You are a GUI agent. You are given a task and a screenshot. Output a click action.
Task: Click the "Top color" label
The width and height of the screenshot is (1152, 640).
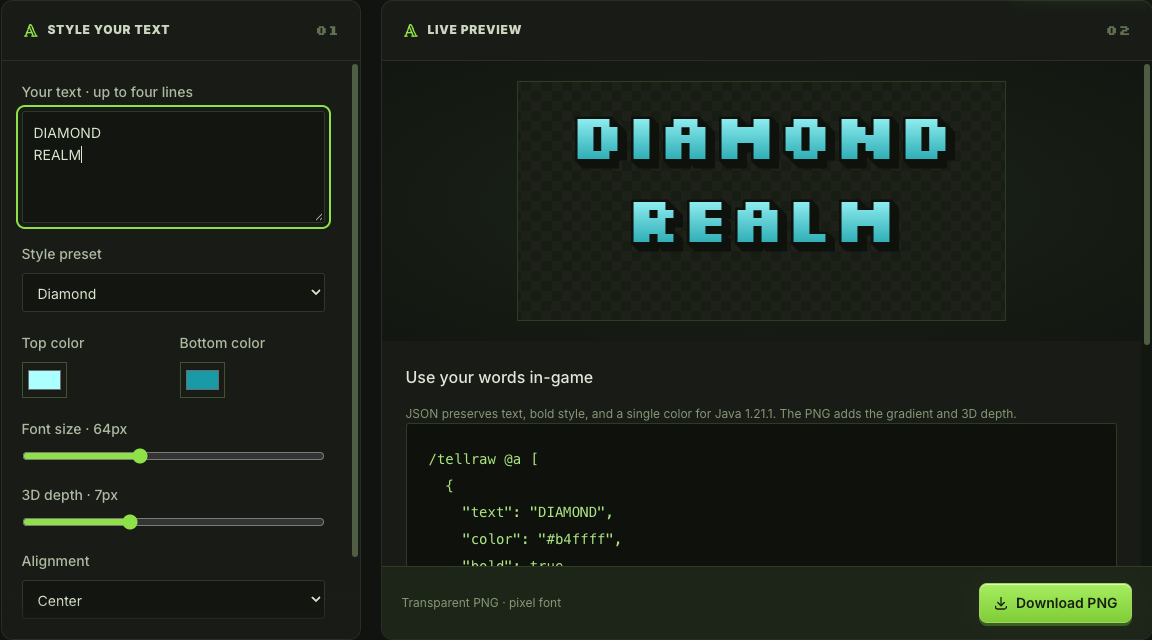tap(53, 343)
